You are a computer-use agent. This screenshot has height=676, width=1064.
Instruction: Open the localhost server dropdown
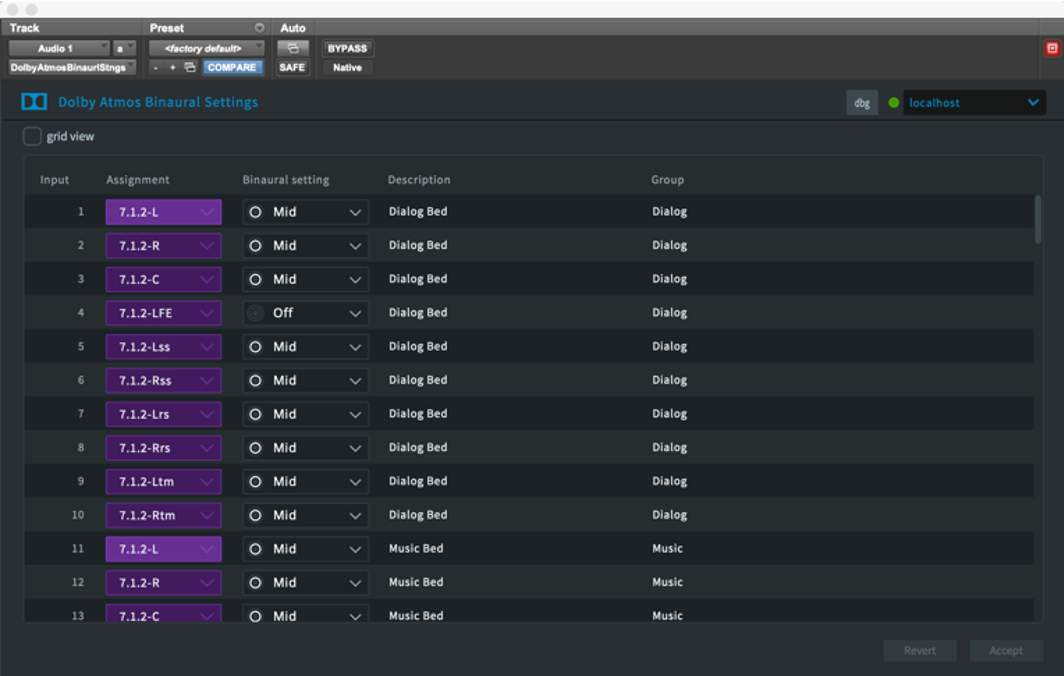point(975,102)
